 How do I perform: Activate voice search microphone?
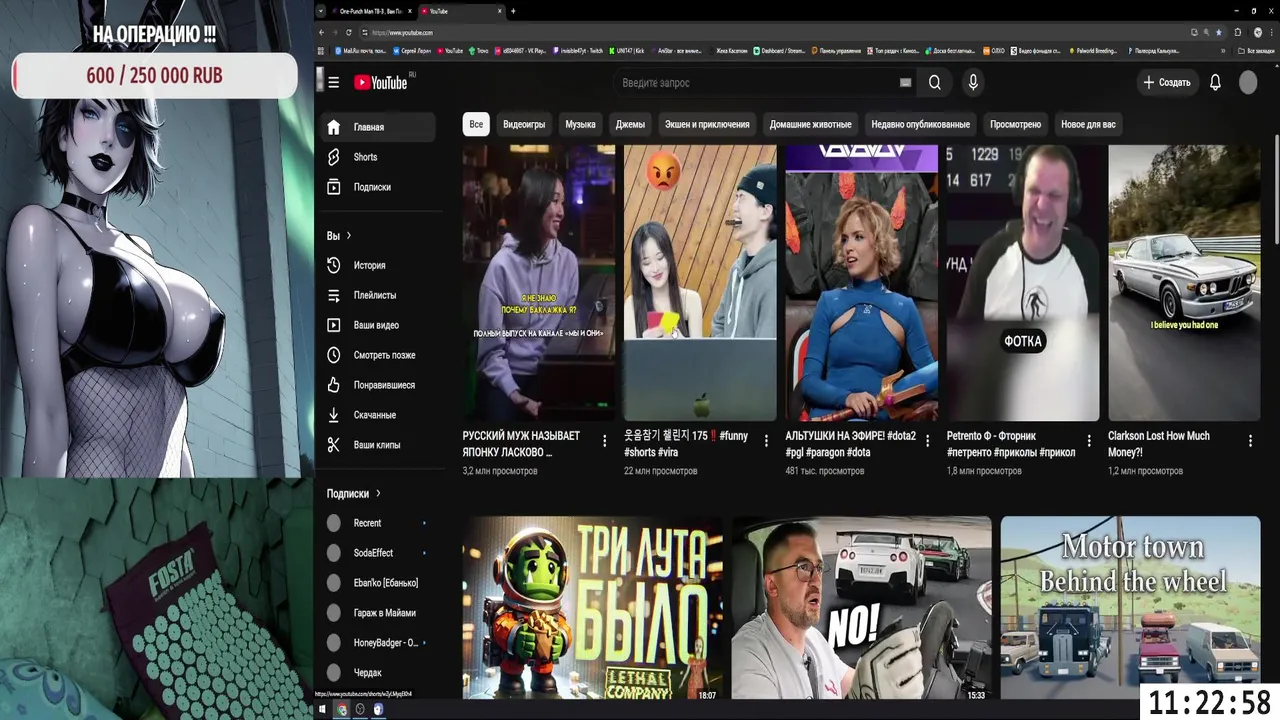tap(973, 83)
